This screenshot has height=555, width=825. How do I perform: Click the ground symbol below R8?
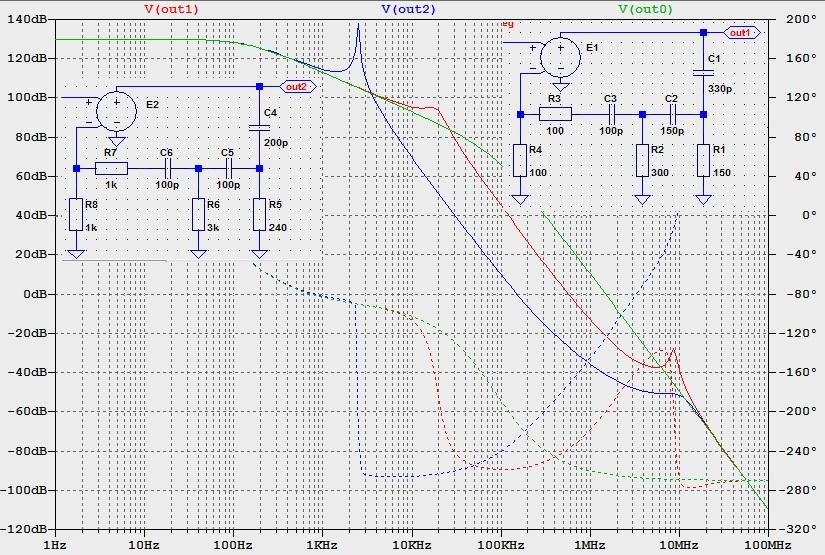[x=76, y=254]
